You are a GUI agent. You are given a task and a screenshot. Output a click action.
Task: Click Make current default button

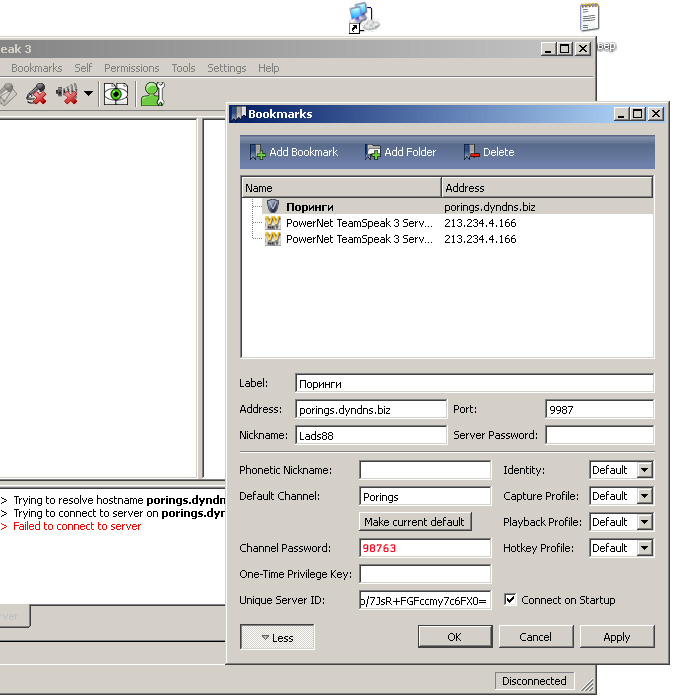(x=415, y=522)
